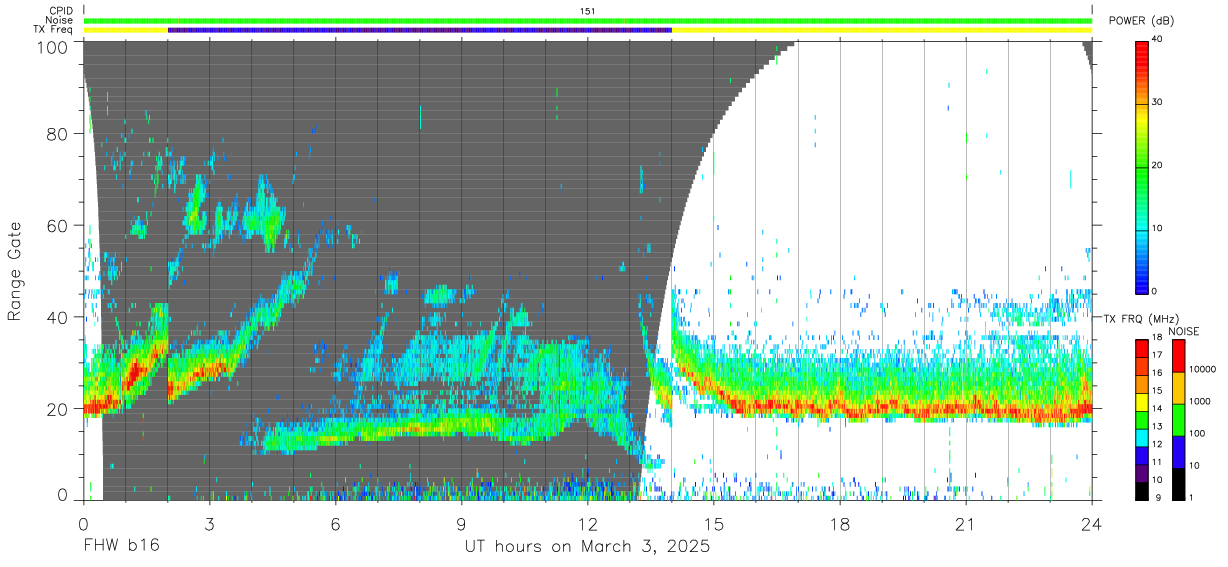This screenshot has height=567, width=1228.
Task: Click the 24 tick on UT hours axis
Action: tap(1092, 524)
